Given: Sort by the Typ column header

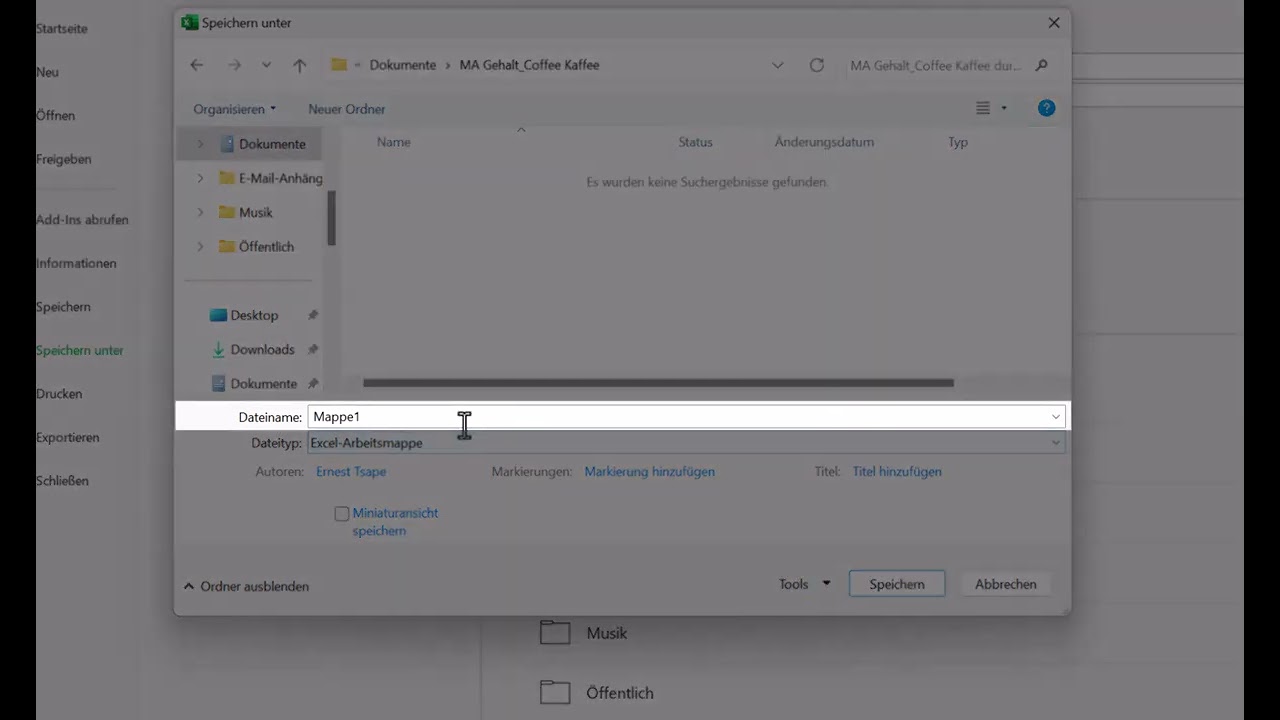Looking at the screenshot, I should (x=958, y=142).
